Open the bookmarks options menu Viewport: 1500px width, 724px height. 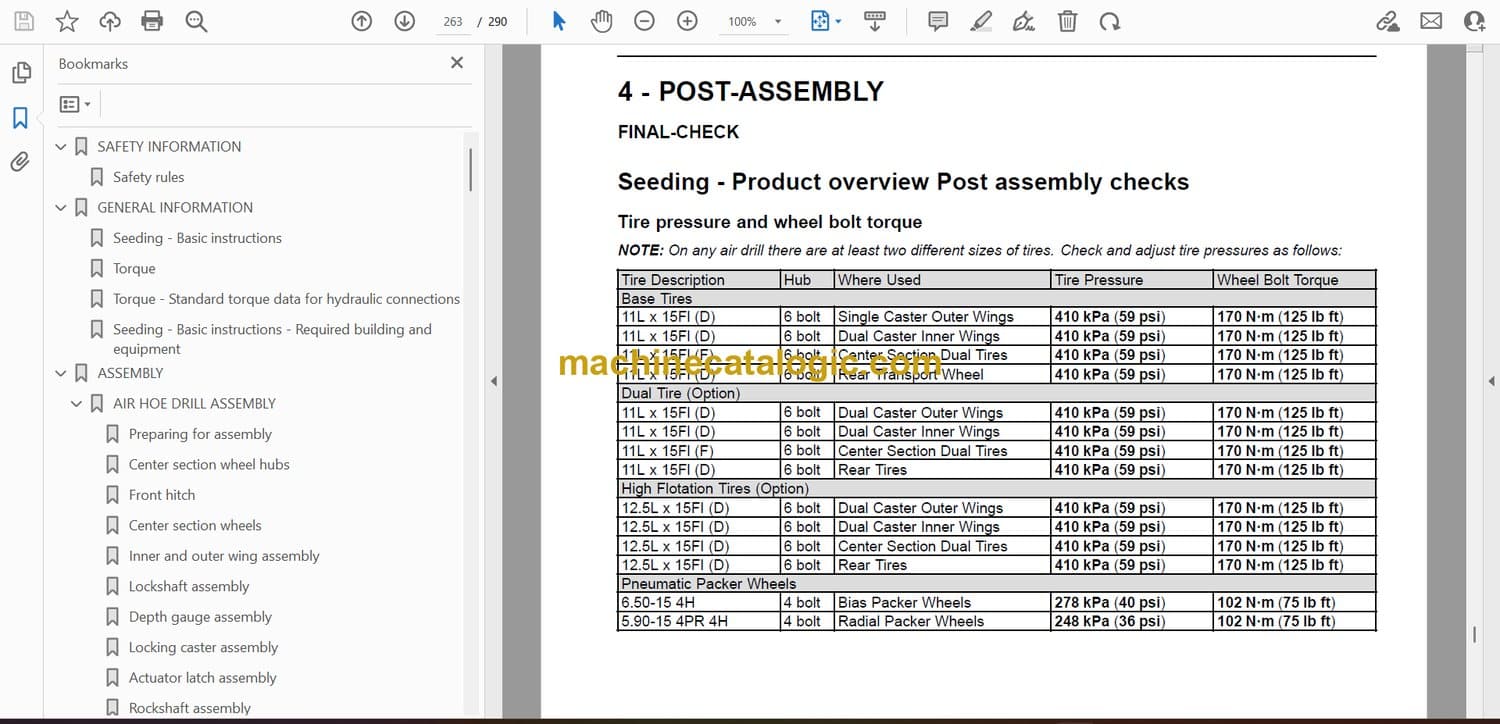pos(75,104)
